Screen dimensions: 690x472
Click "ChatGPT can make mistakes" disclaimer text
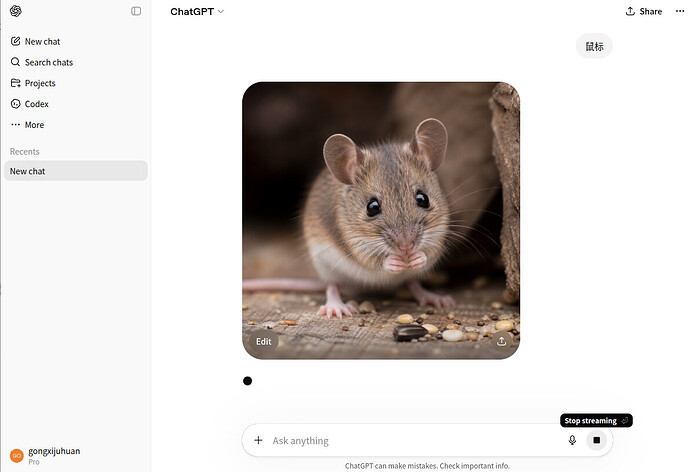tap(427, 465)
